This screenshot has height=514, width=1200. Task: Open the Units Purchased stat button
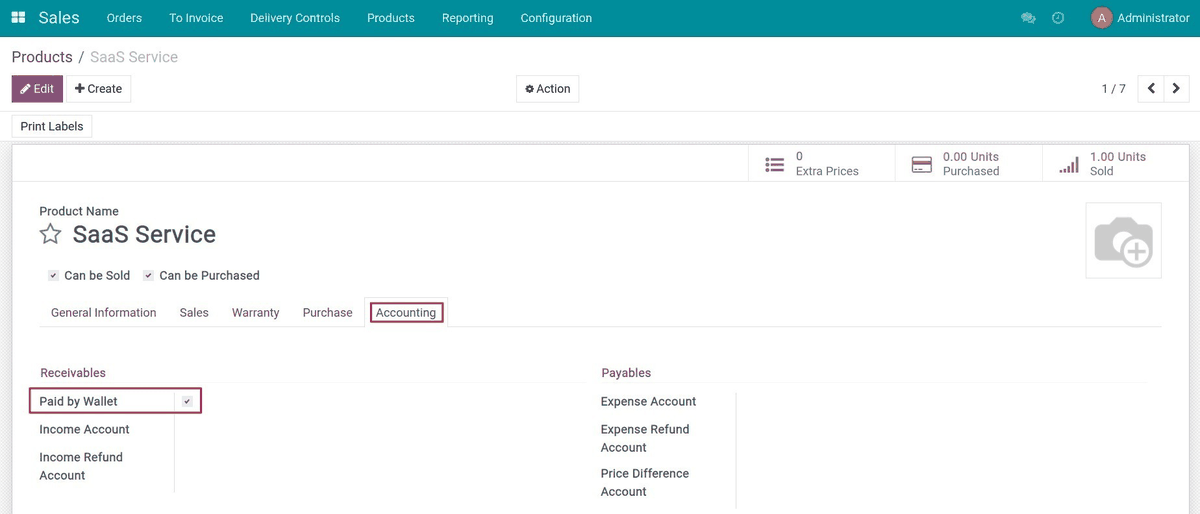[x=968, y=164]
